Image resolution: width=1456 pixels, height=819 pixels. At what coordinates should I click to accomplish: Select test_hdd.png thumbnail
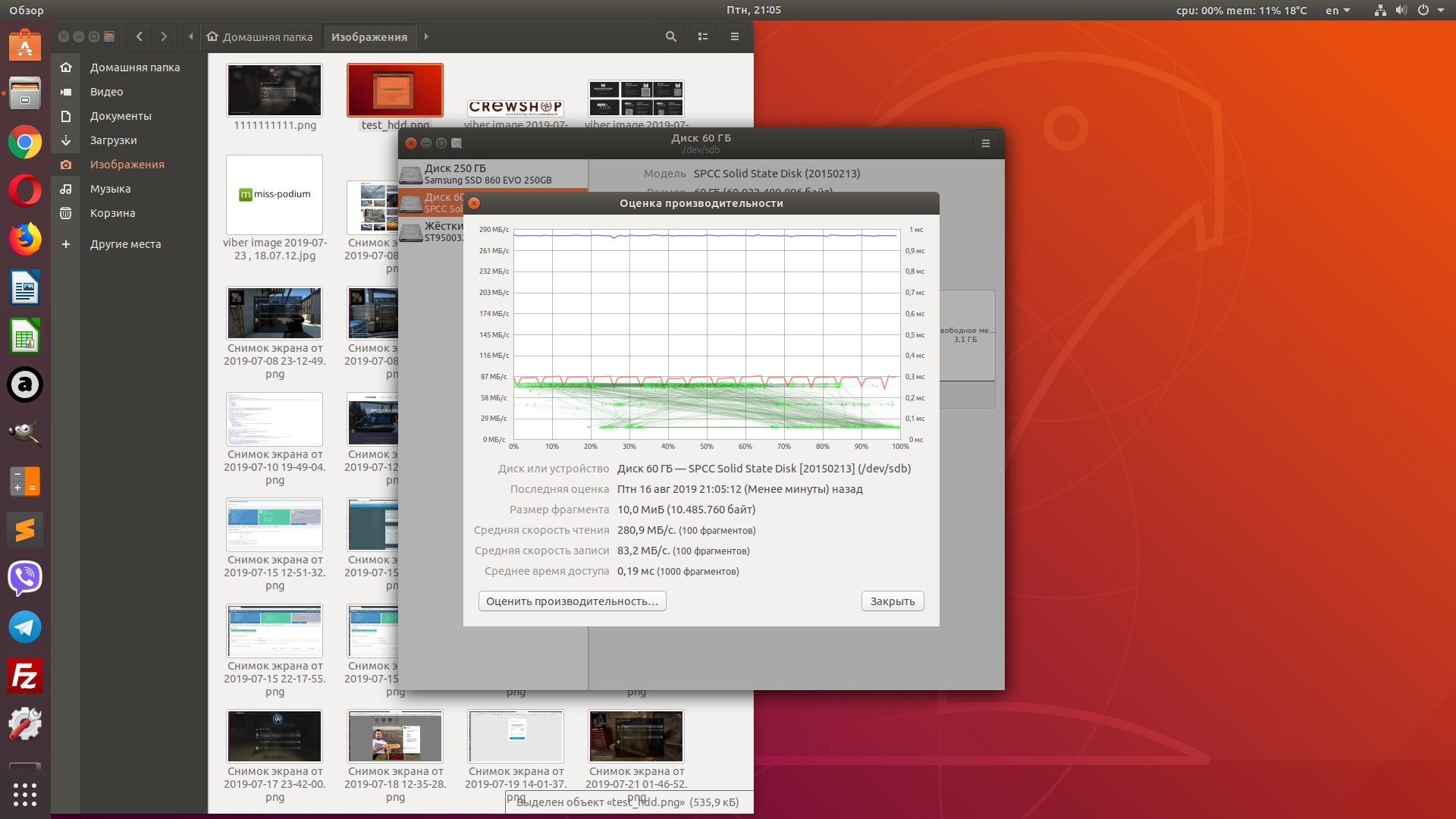tap(395, 90)
